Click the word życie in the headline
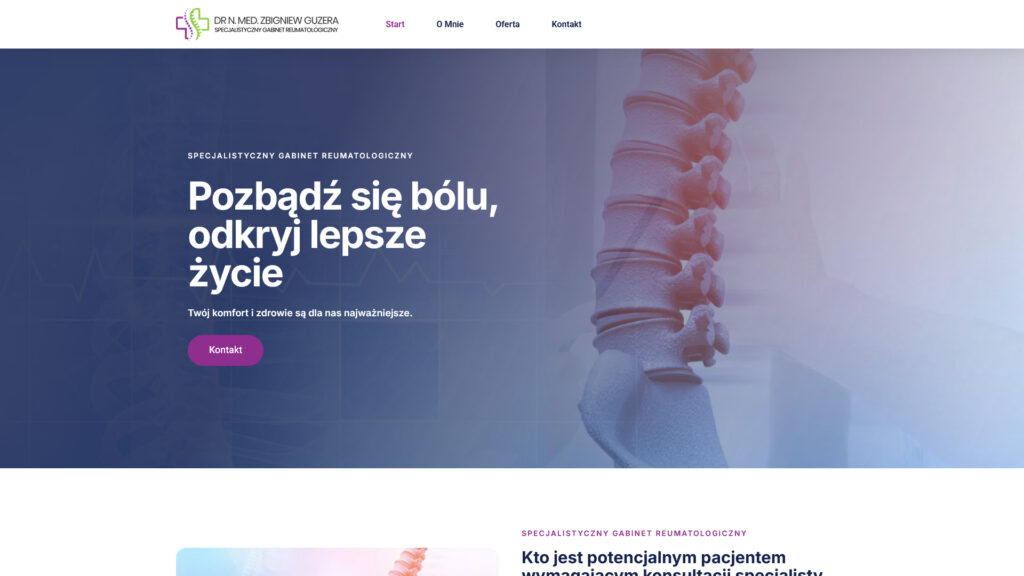 click(236, 273)
